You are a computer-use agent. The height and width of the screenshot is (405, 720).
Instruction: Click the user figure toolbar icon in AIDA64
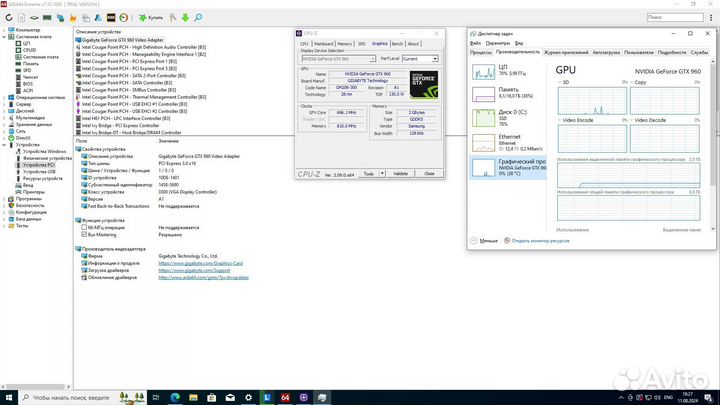[98, 17]
